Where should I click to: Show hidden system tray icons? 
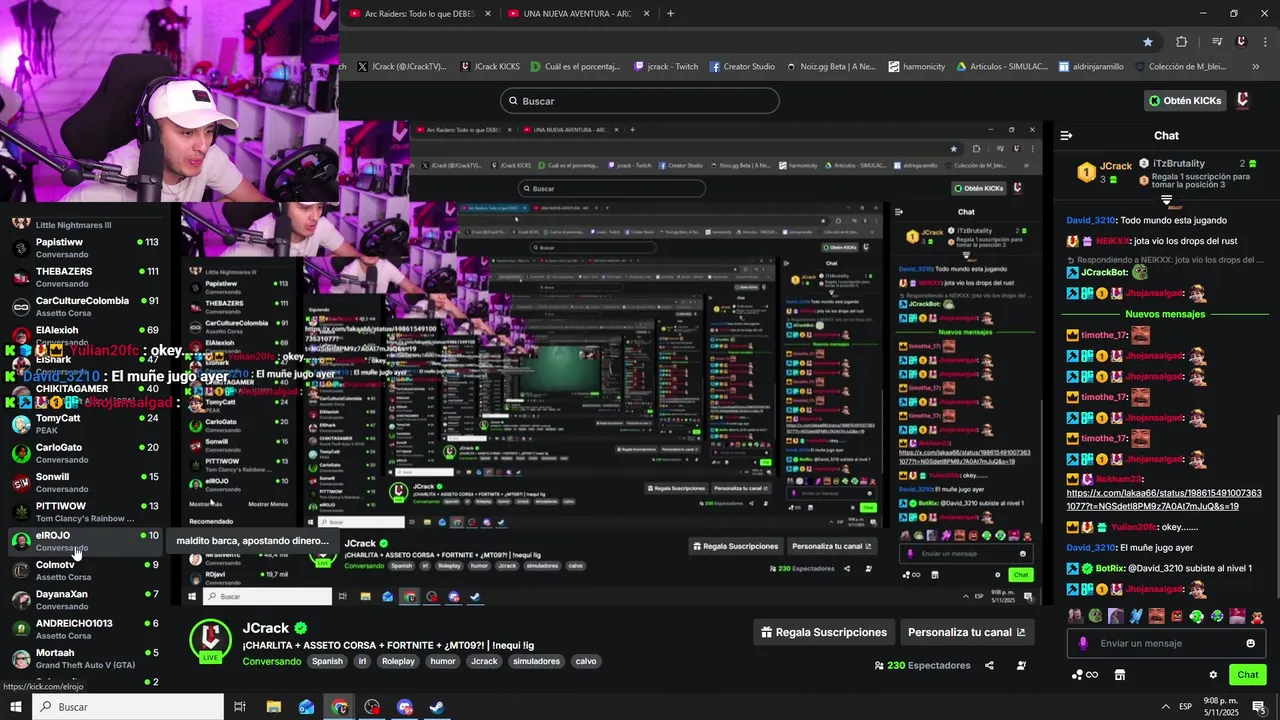[1165, 707]
